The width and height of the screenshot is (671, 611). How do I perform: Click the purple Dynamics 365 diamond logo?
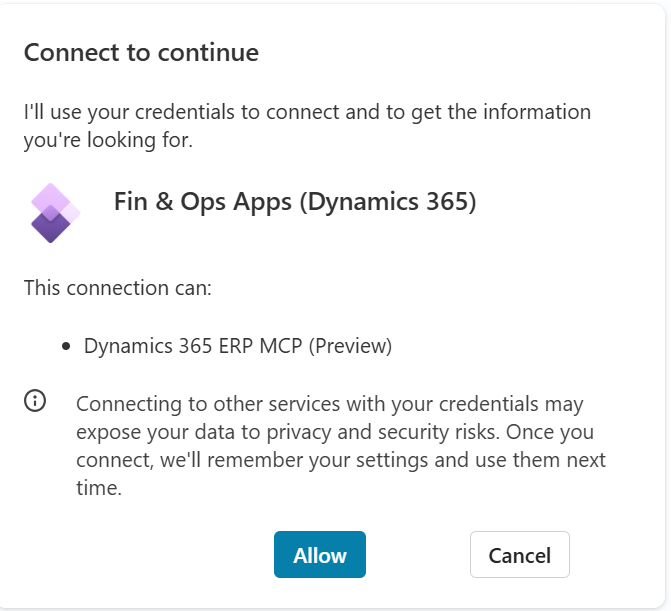[55, 212]
